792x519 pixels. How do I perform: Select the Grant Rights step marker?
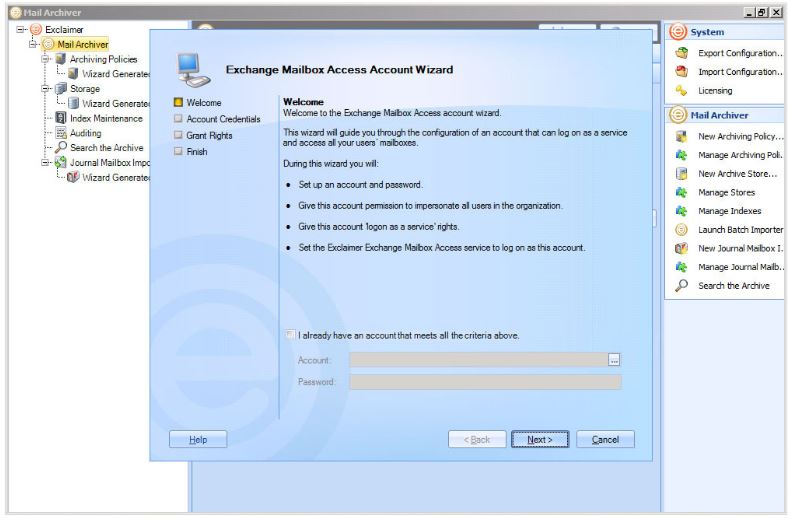click(x=178, y=135)
